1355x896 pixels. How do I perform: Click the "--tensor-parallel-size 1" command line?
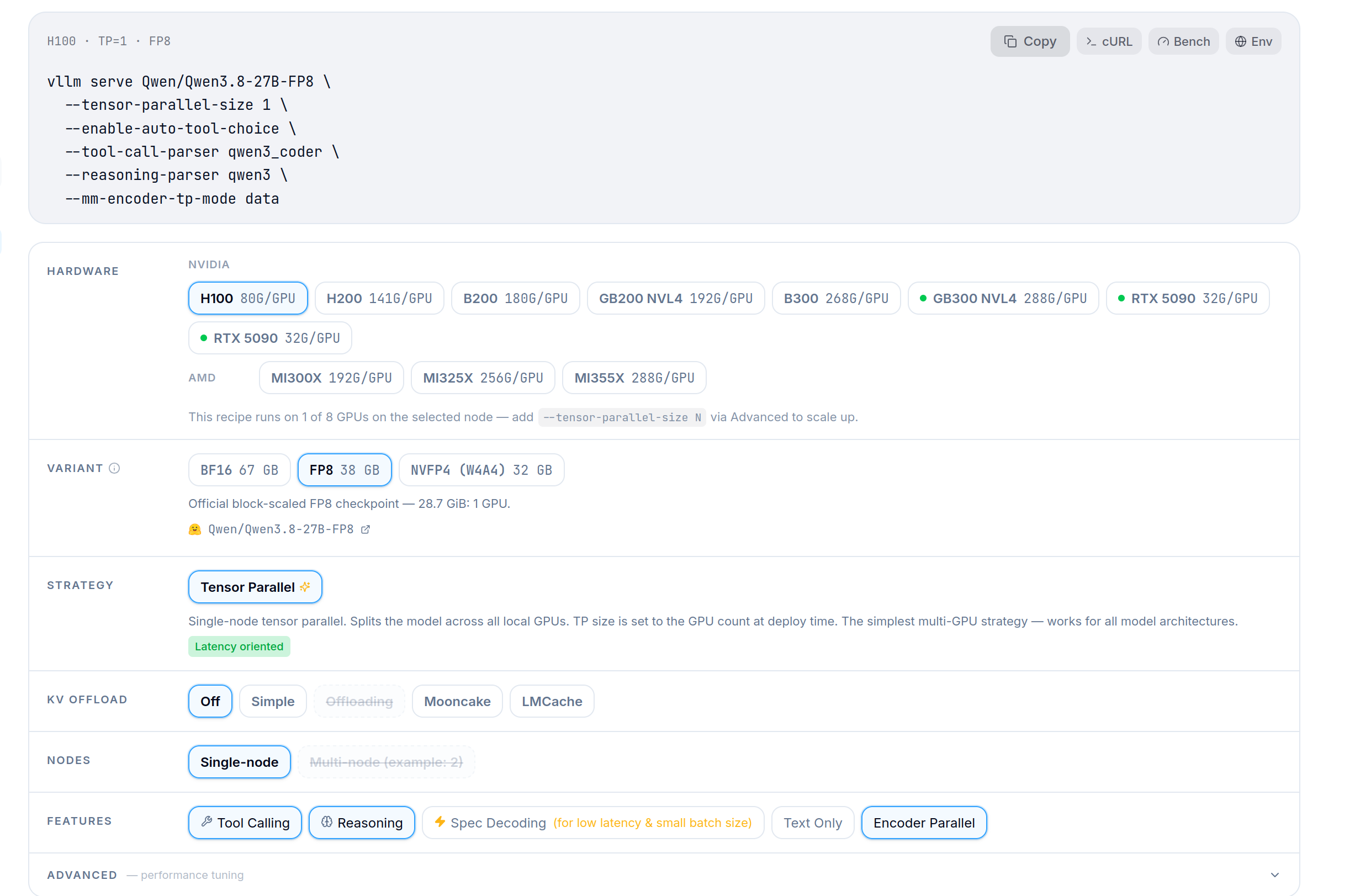pyautogui.click(x=177, y=105)
